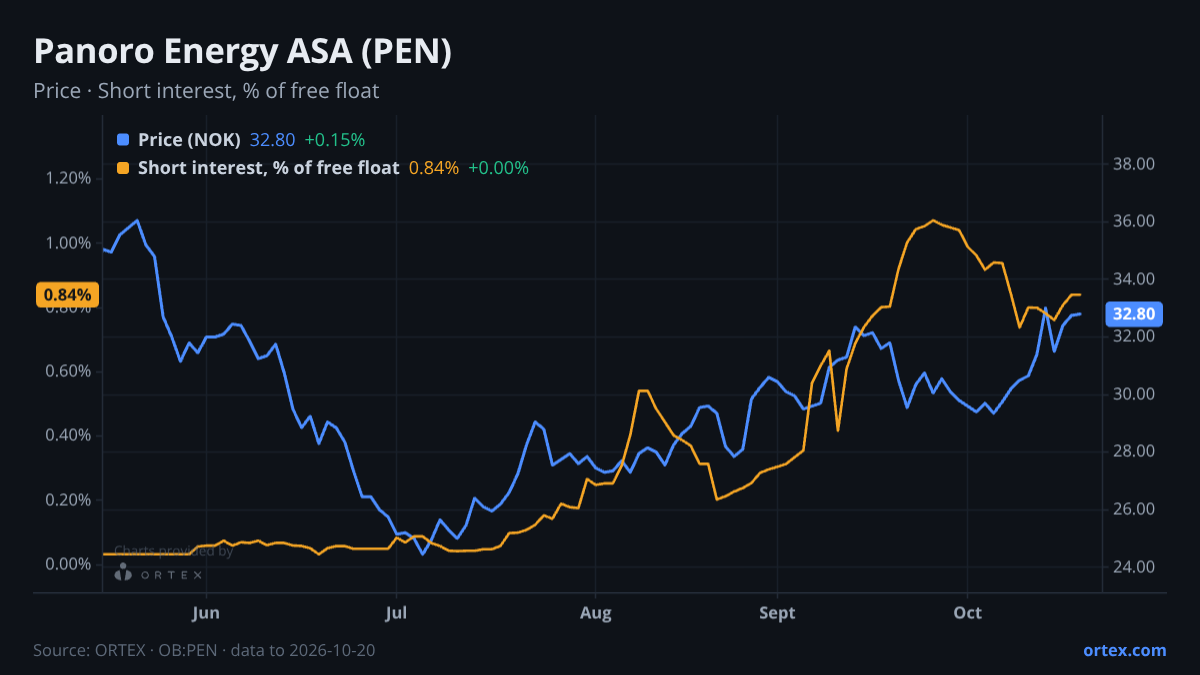Click the Sept label on the time axis

(x=777, y=612)
